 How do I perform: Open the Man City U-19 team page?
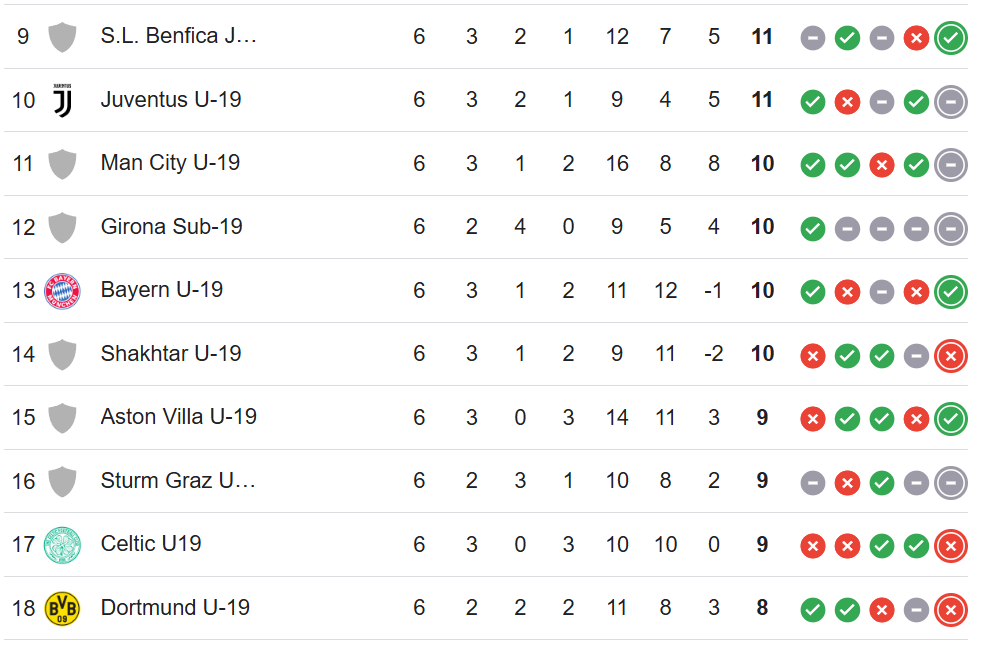(x=170, y=163)
